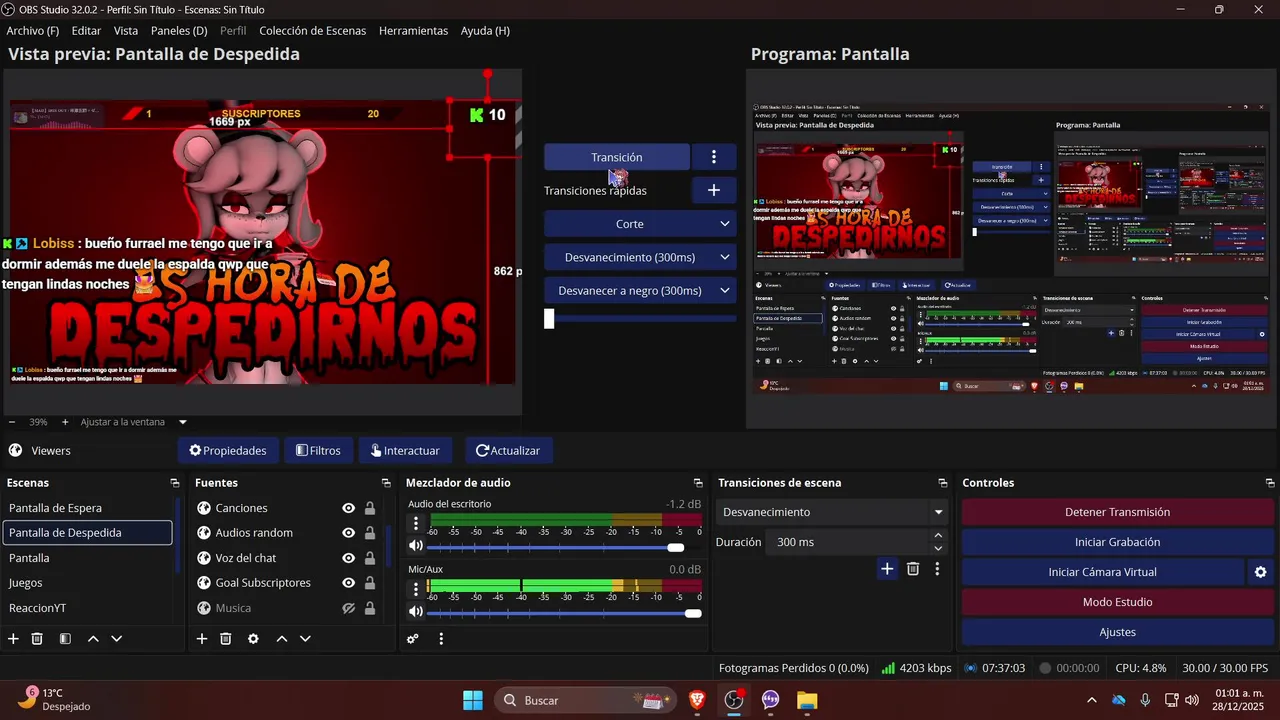Toggle Modo Estudio button
Image resolution: width=1280 pixels, height=720 pixels.
1117,602
